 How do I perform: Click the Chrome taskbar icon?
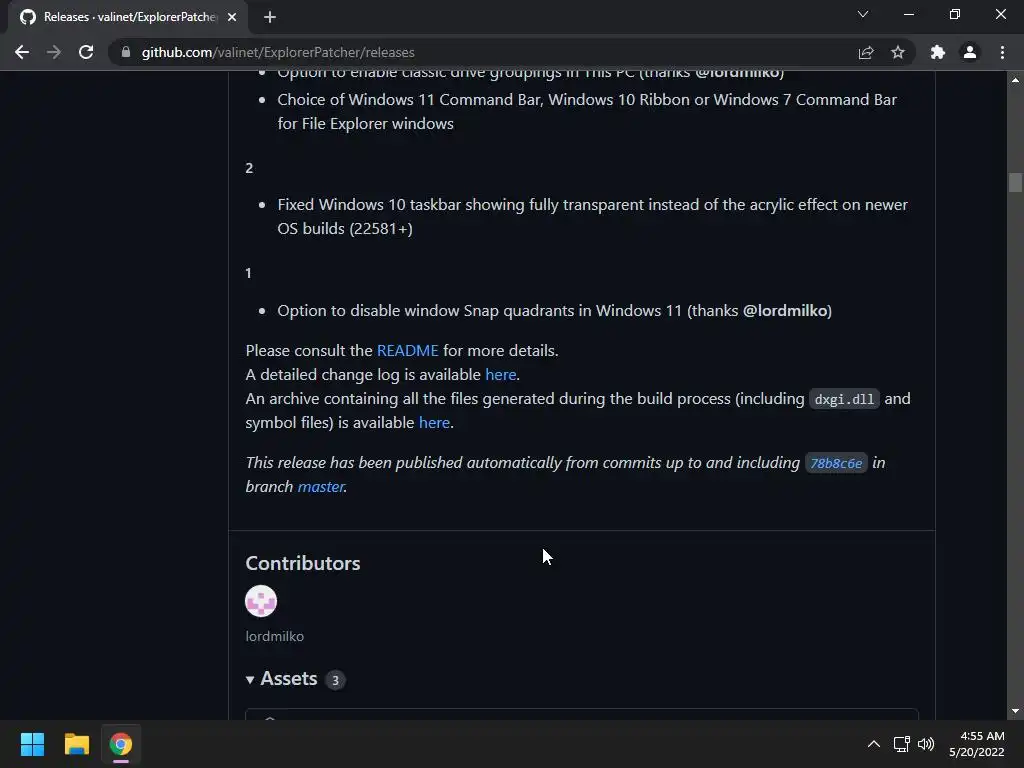click(121, 744)
